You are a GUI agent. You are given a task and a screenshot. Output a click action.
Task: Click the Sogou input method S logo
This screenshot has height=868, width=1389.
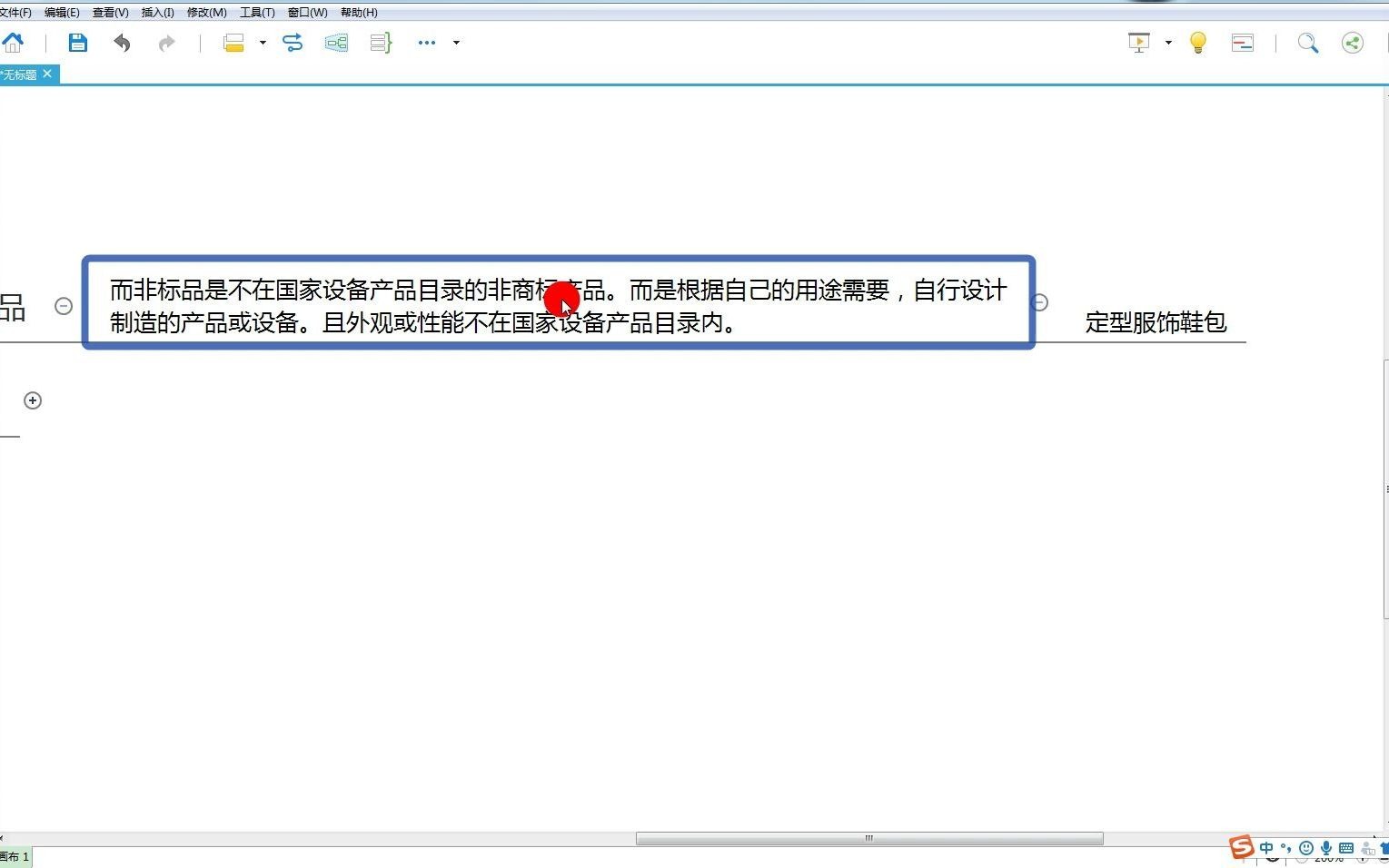pyautogui.click(x=1242, y=847)
